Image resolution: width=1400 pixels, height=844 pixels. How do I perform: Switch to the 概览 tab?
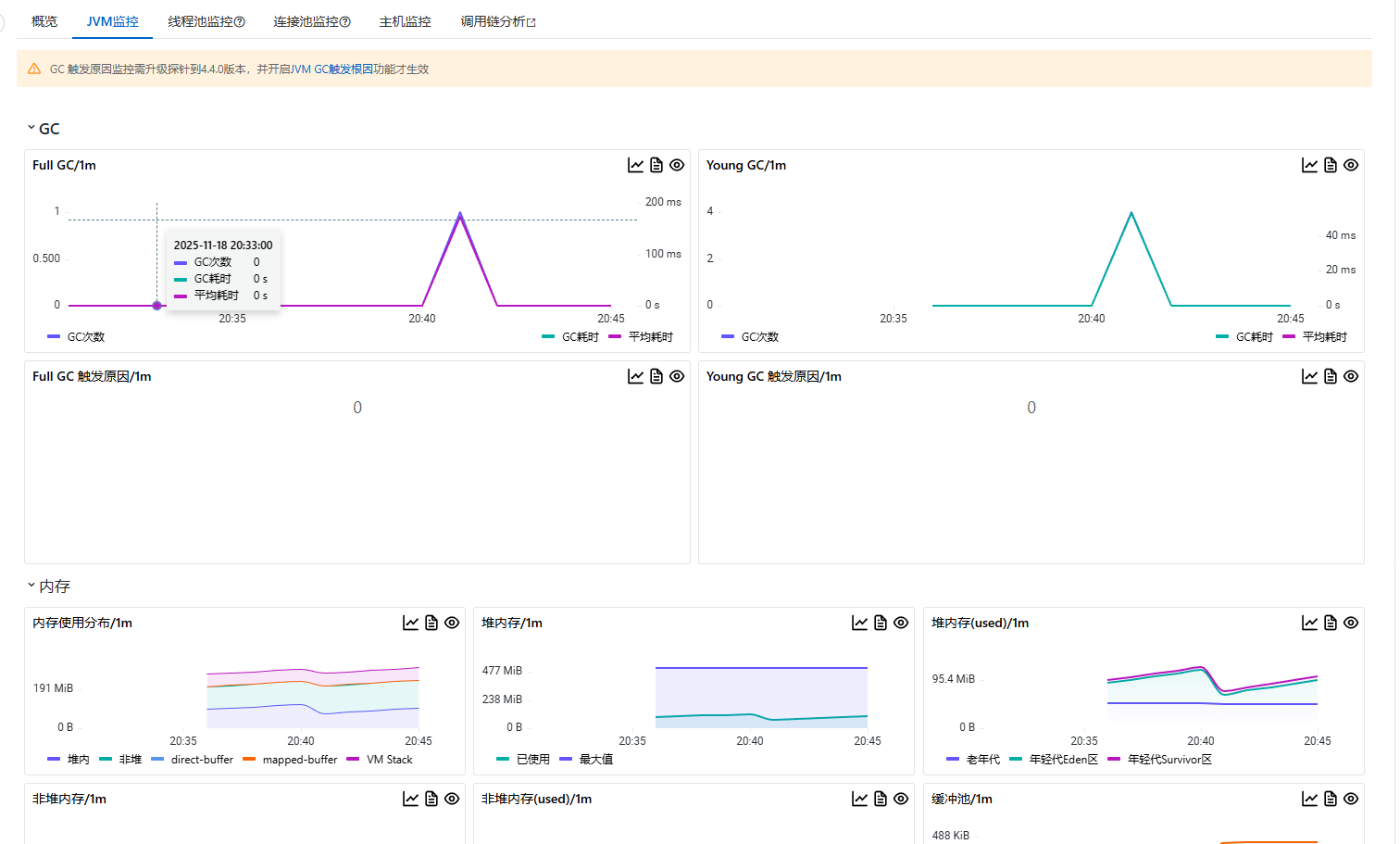[44, 20]
